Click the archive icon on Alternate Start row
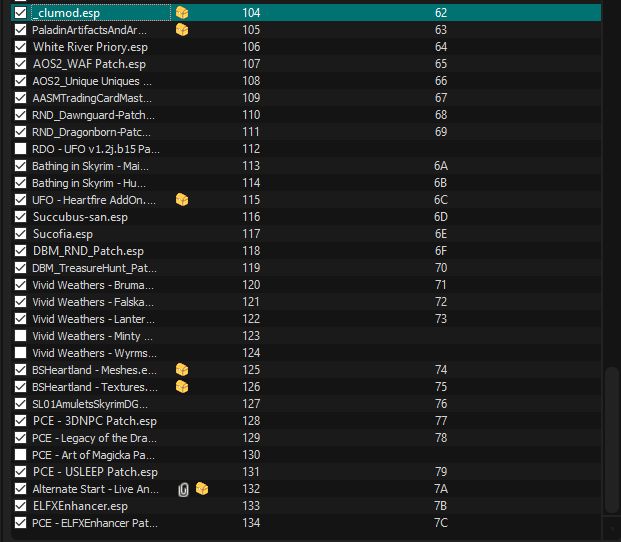 click(202, 489)
